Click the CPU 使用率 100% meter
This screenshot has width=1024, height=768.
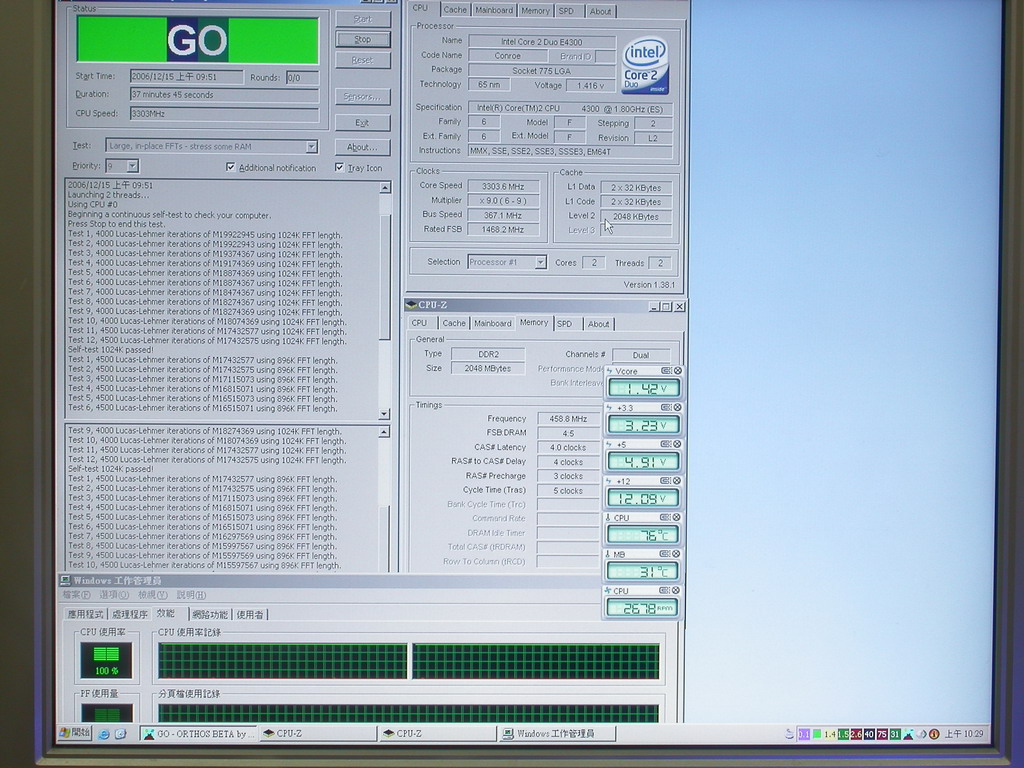(106, 660)
